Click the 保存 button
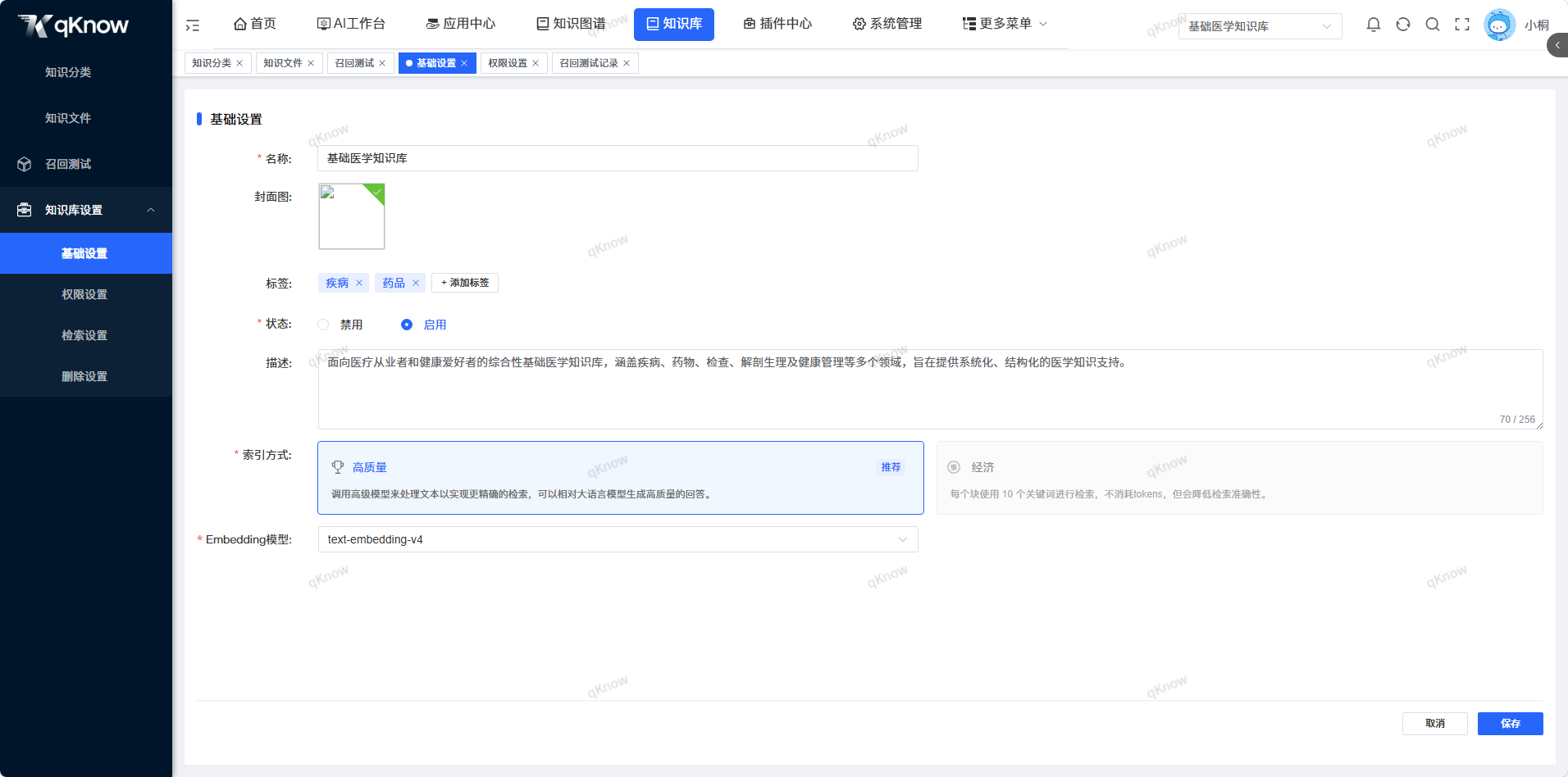1568x777 pixels. click(1511, 724)
